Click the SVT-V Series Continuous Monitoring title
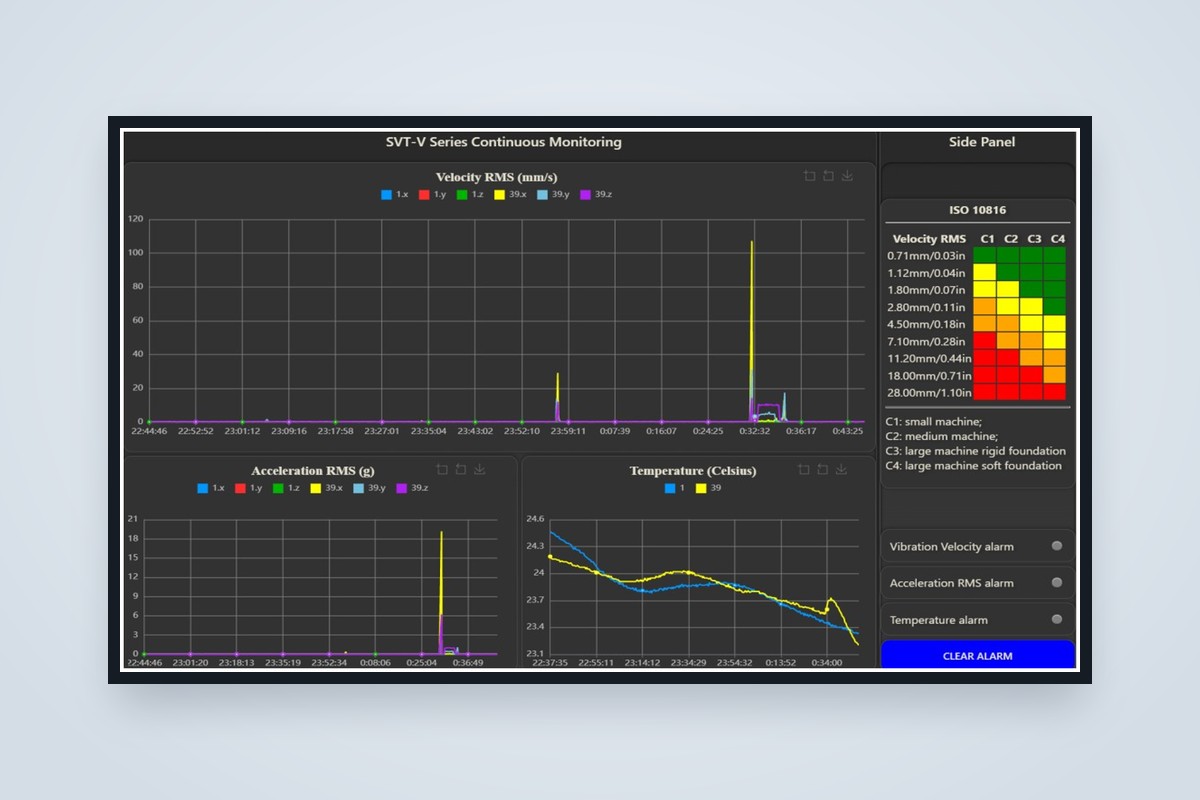Screen dimensions: 1200x800 pos(504,142)
